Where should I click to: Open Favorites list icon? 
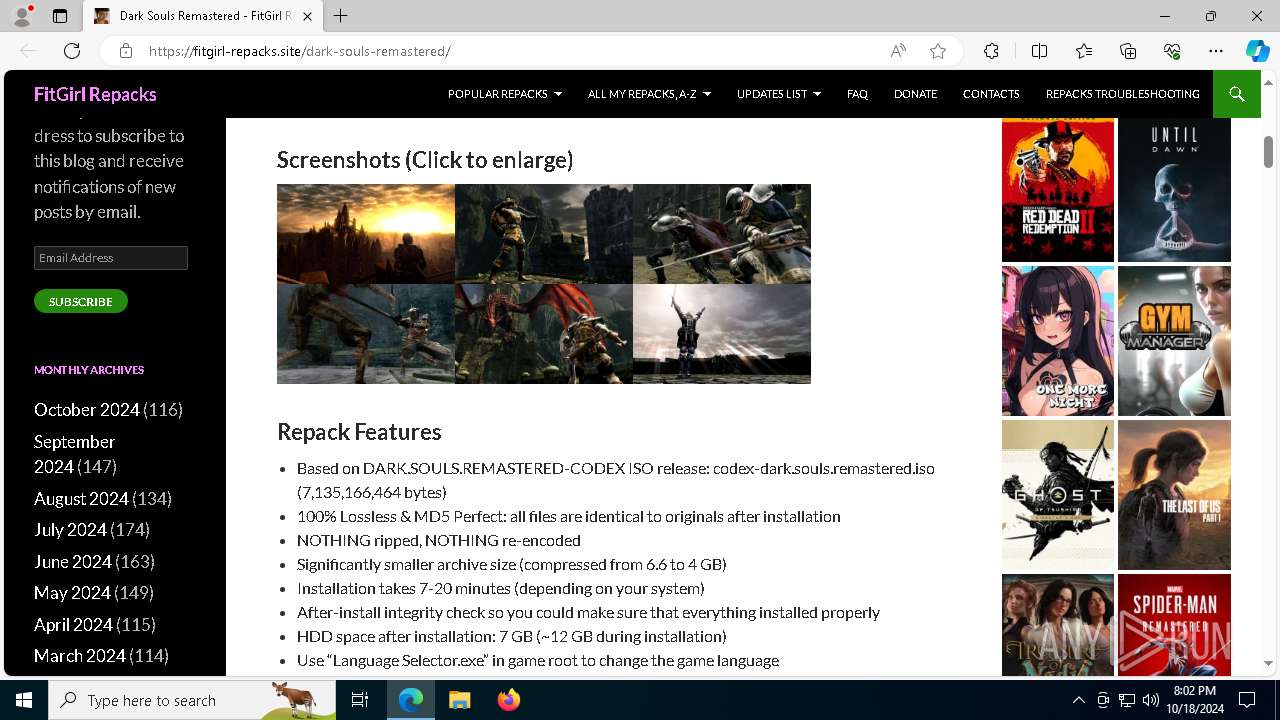tap(1084, 51)
